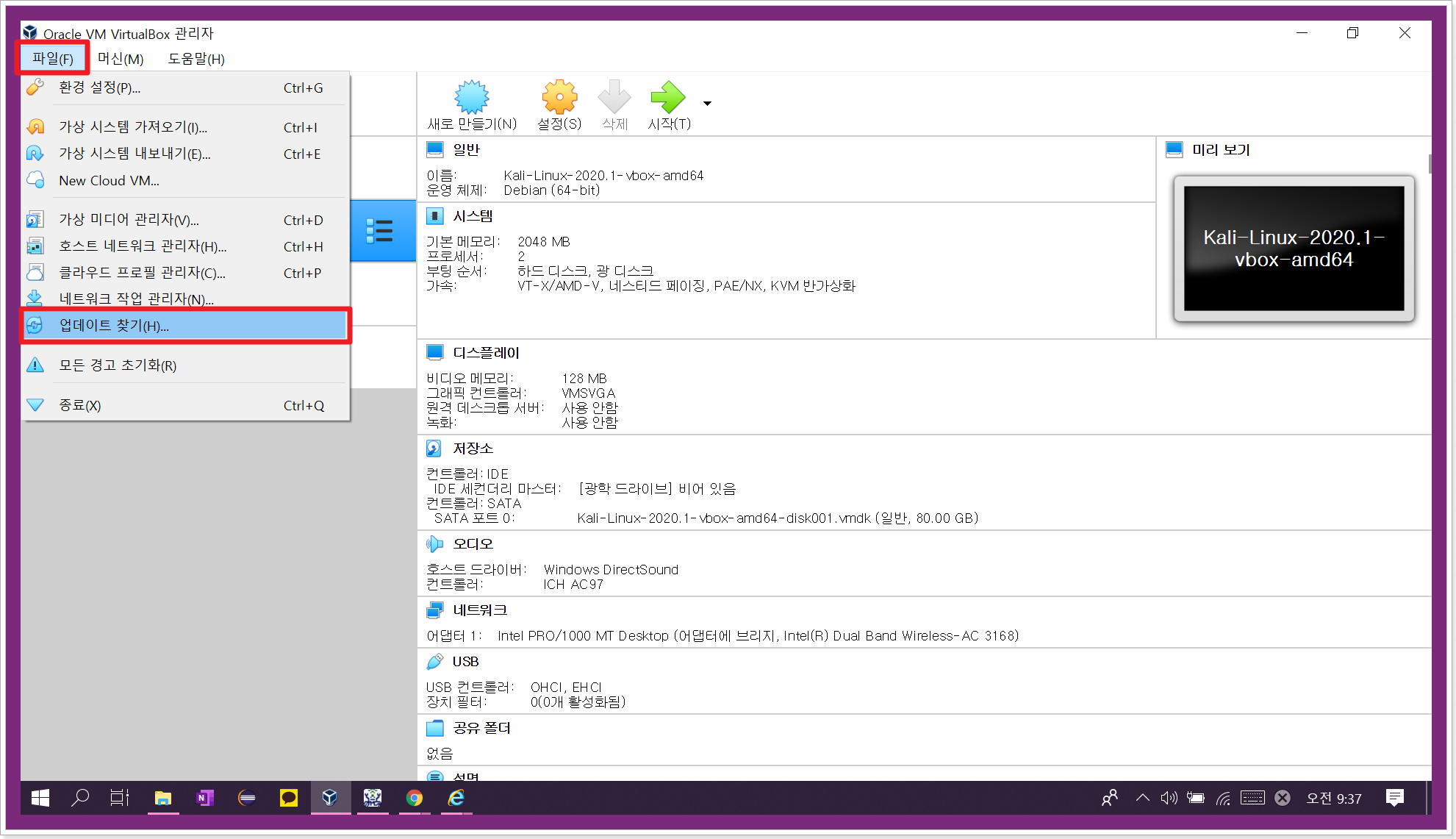
Task: Click the 디스플레이 section screen icon
Action: (435, 352)
